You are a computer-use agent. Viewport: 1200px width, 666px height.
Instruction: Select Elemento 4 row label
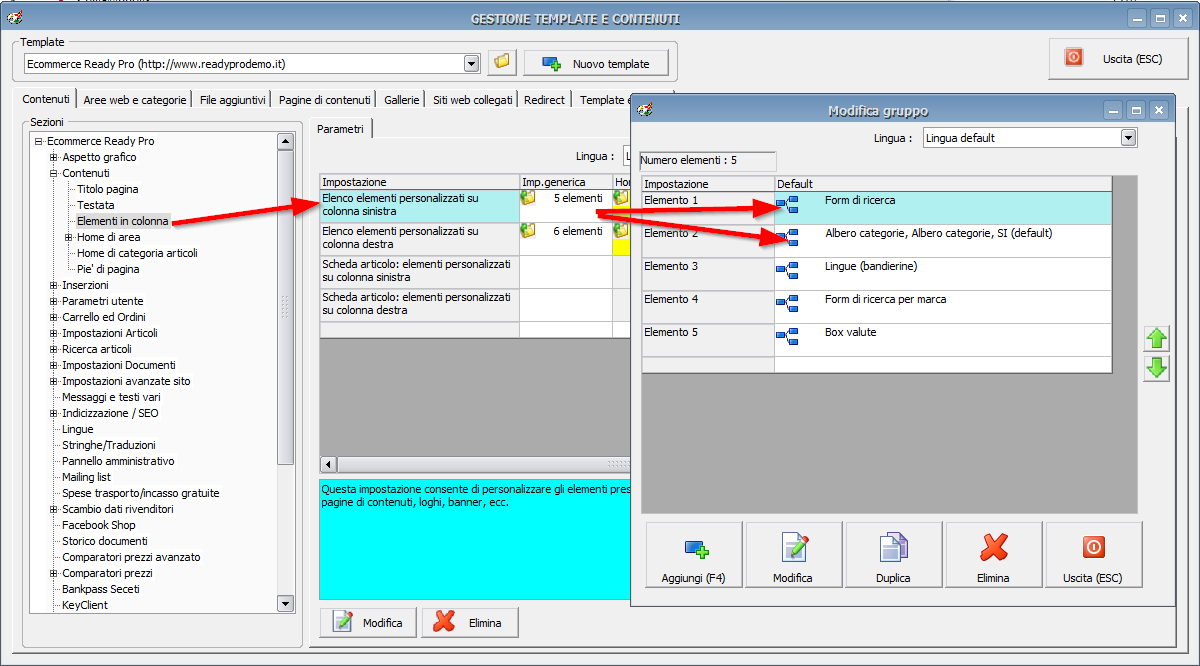708,307
